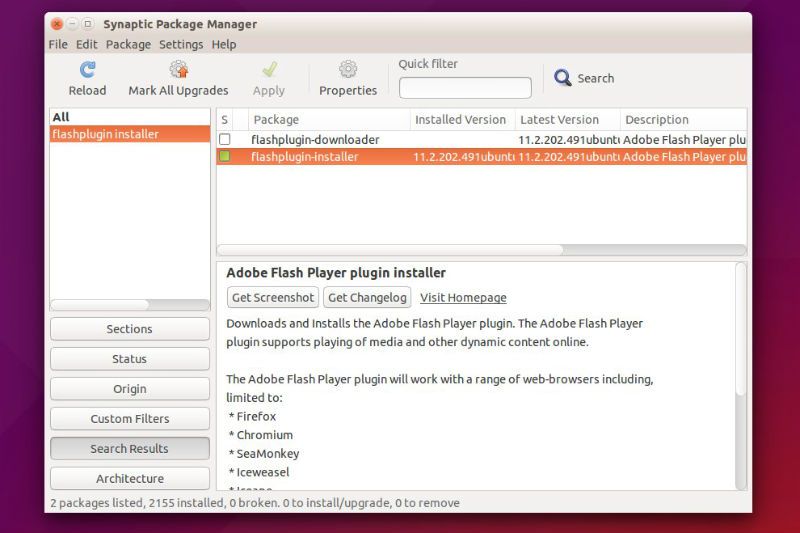This screenshot has width=800, height=533.
Task: Close the Synaptic Package Manager window
Action: pyautogui.click(x=57, y=23)
